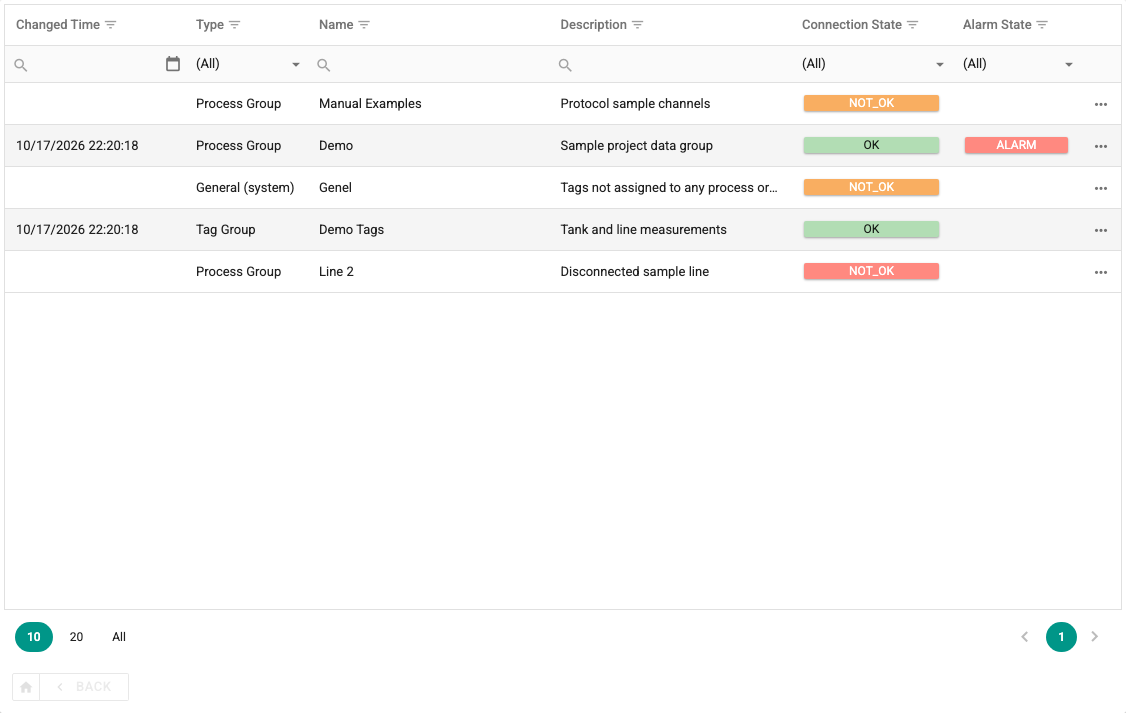Open the more menu for Demo row
The width and height of the screenshot is (1126, 713).
click(x=1101, y=146)
